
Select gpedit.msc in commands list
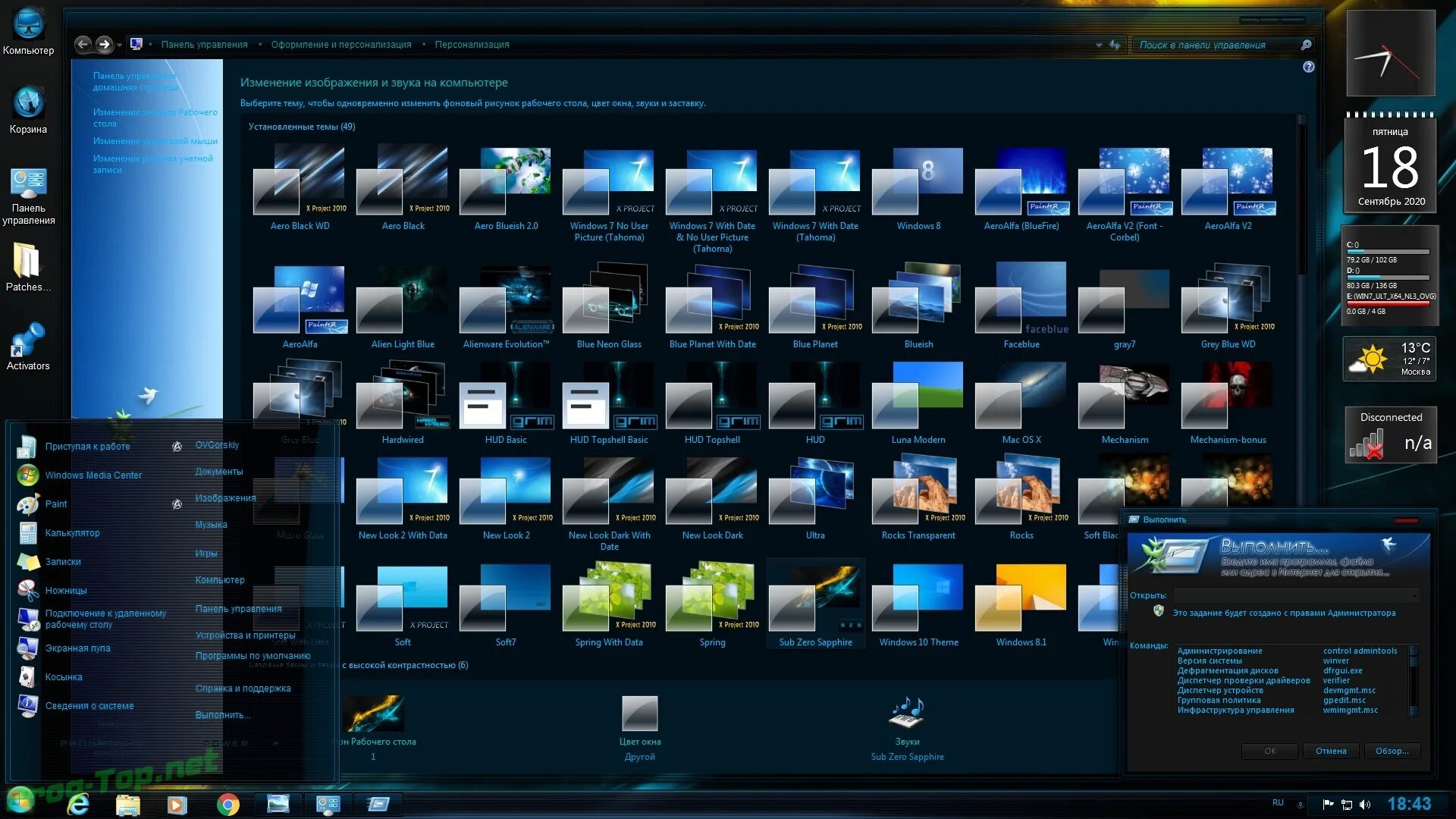(1345, 700)
